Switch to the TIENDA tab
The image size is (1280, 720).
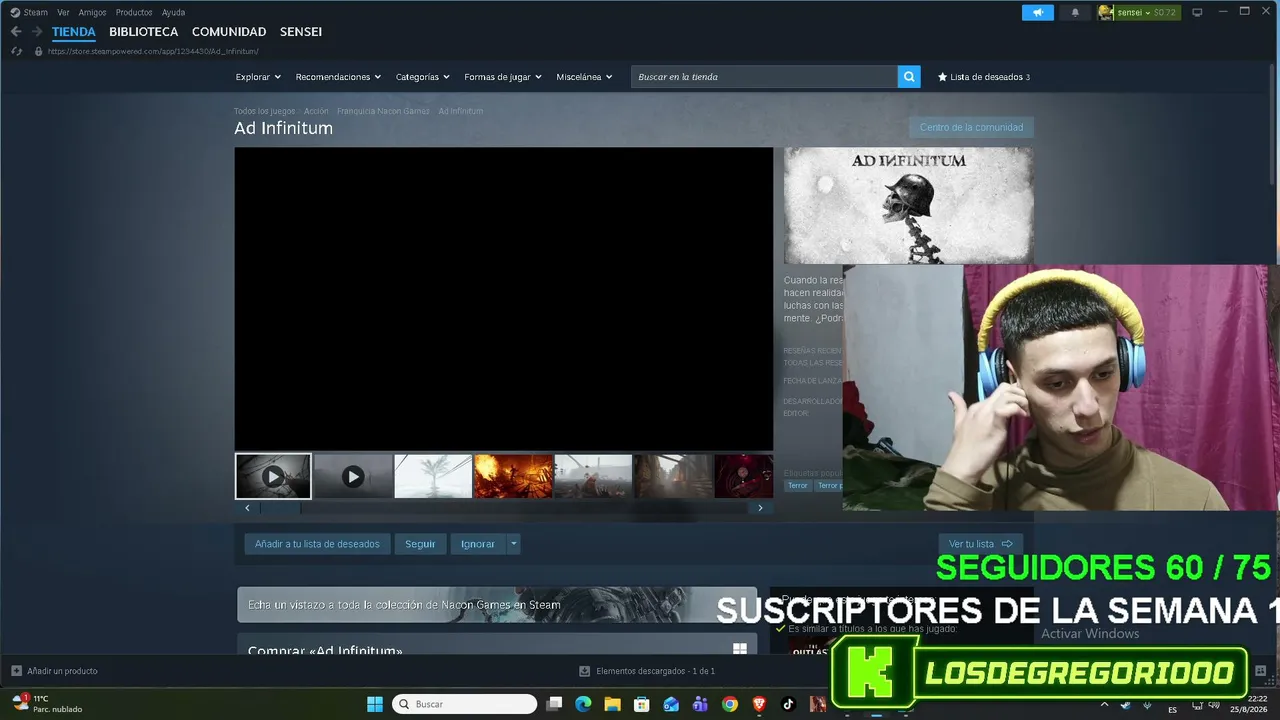(x=74, y=32)
